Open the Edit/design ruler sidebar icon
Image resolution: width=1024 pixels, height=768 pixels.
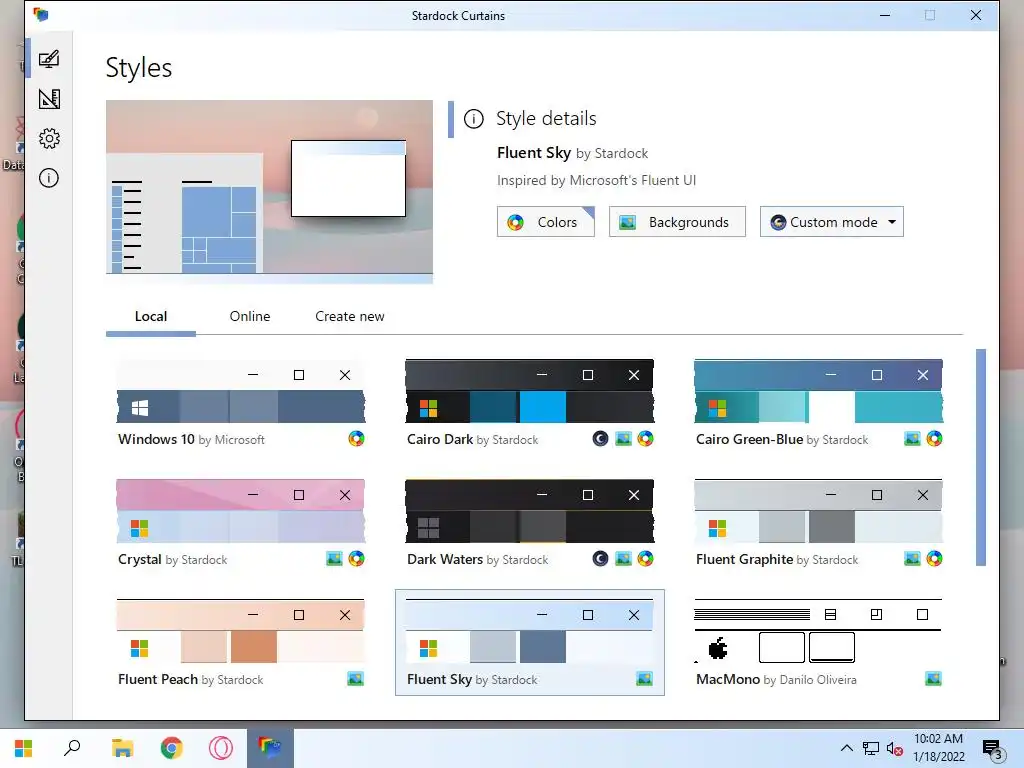tap(49, 99)
